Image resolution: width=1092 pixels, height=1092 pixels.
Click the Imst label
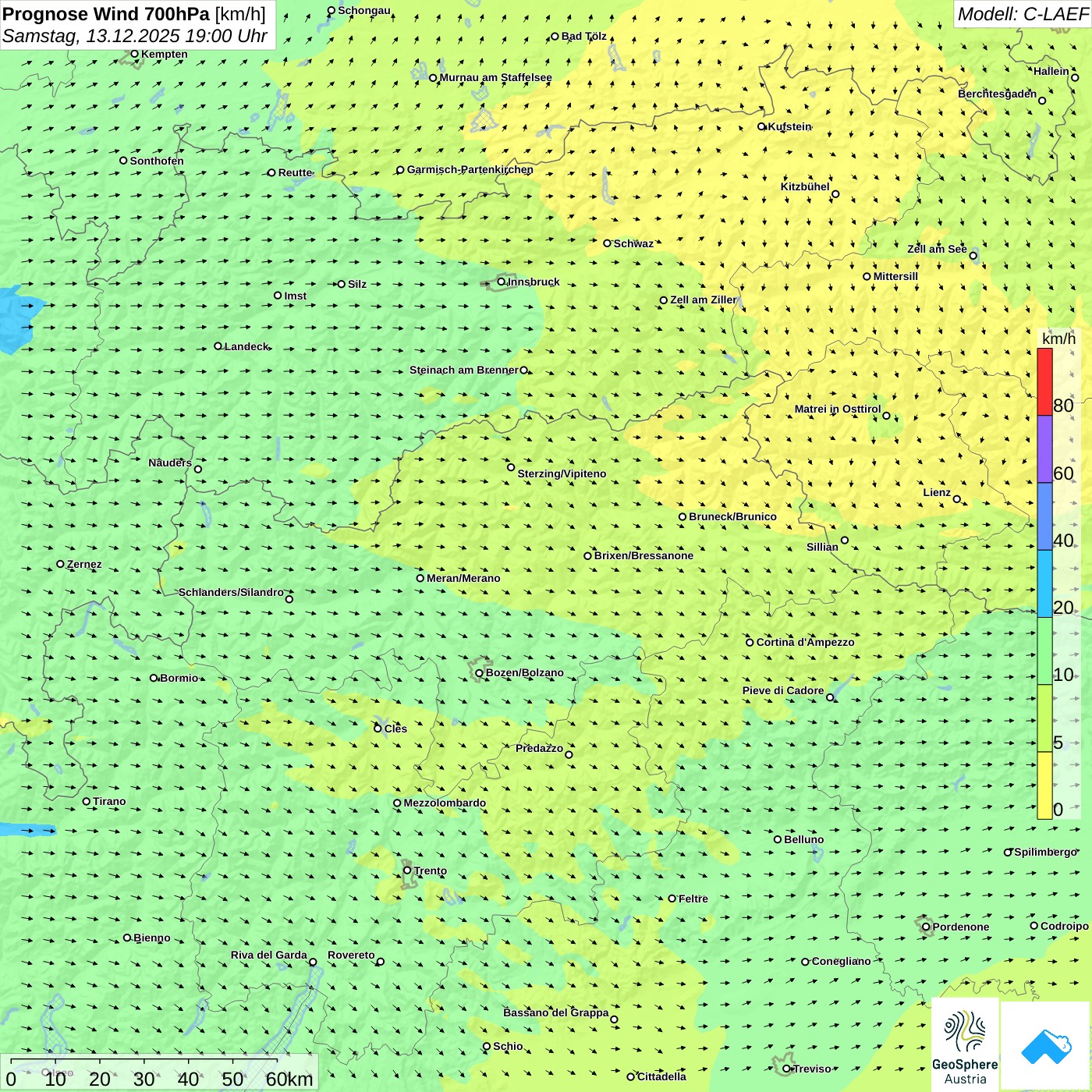coord(296,296)
